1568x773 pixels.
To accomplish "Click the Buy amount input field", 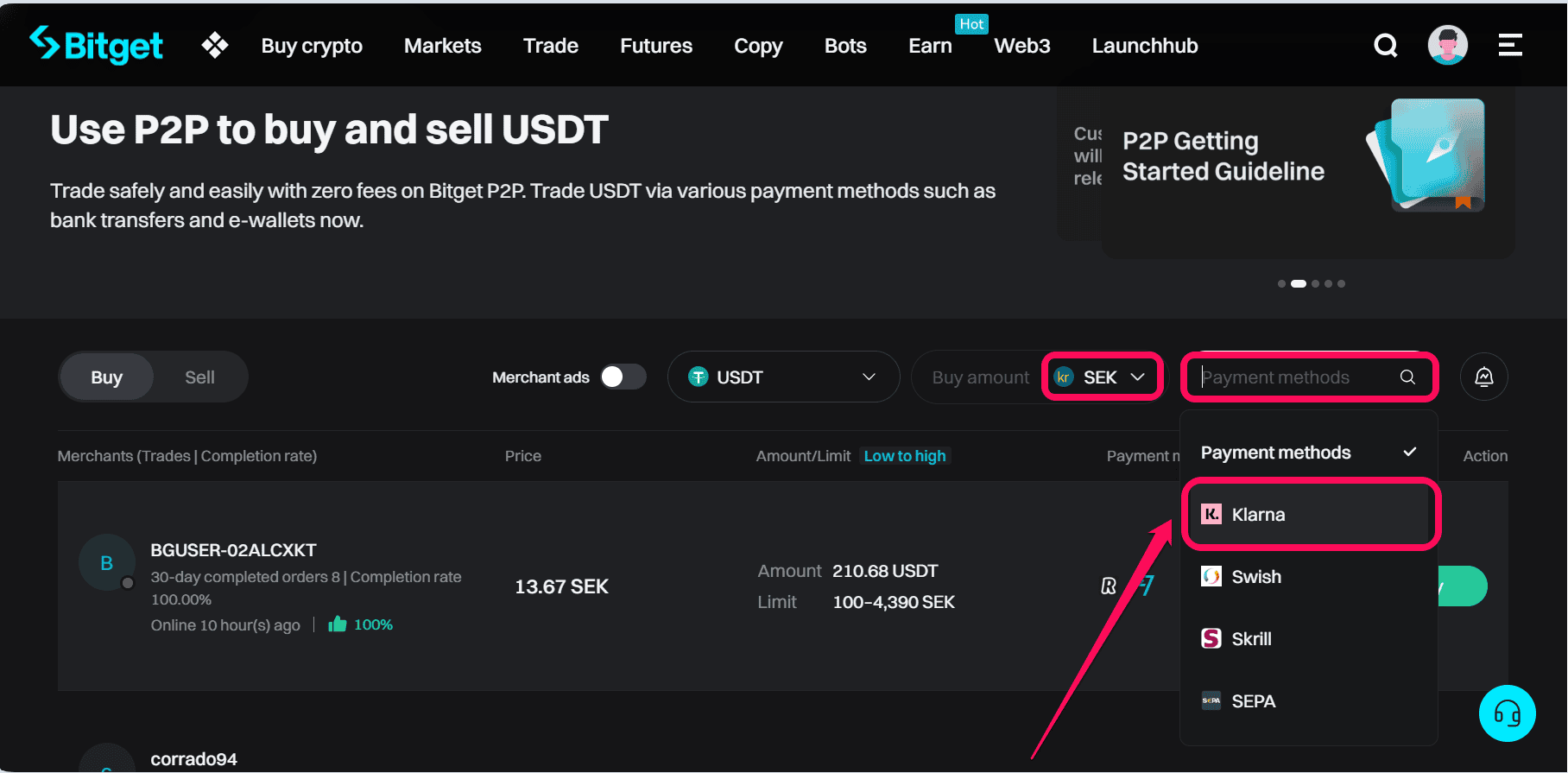I will pos(981,377).
